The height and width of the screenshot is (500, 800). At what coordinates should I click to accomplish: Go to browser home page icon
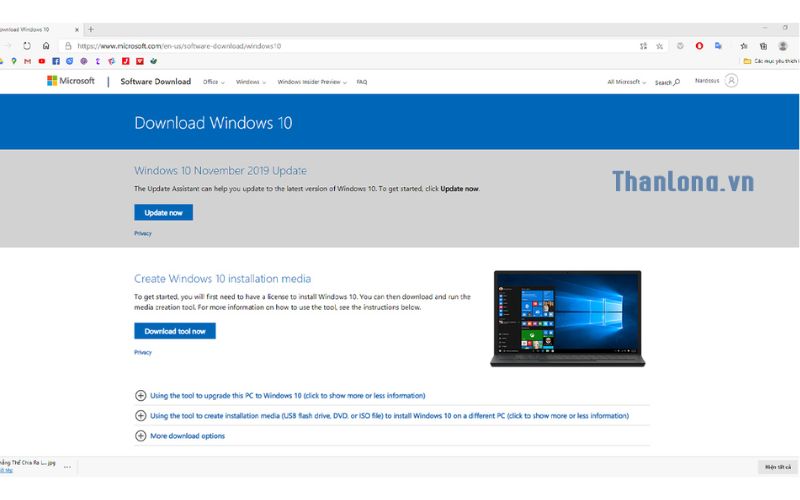click(x=46, y=46)
